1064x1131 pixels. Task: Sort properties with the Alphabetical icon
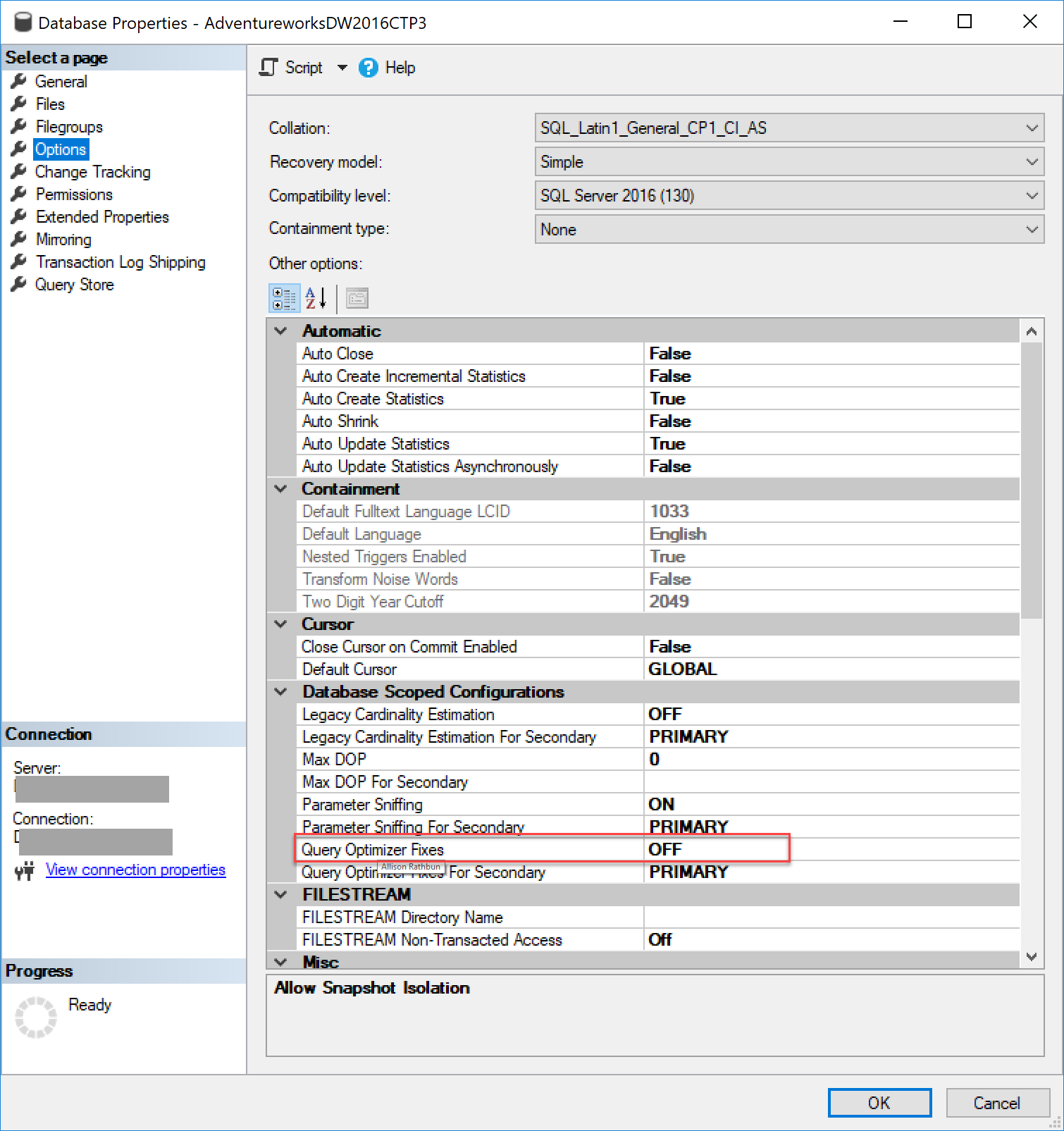pyautogui.click(x=315, y=298)
